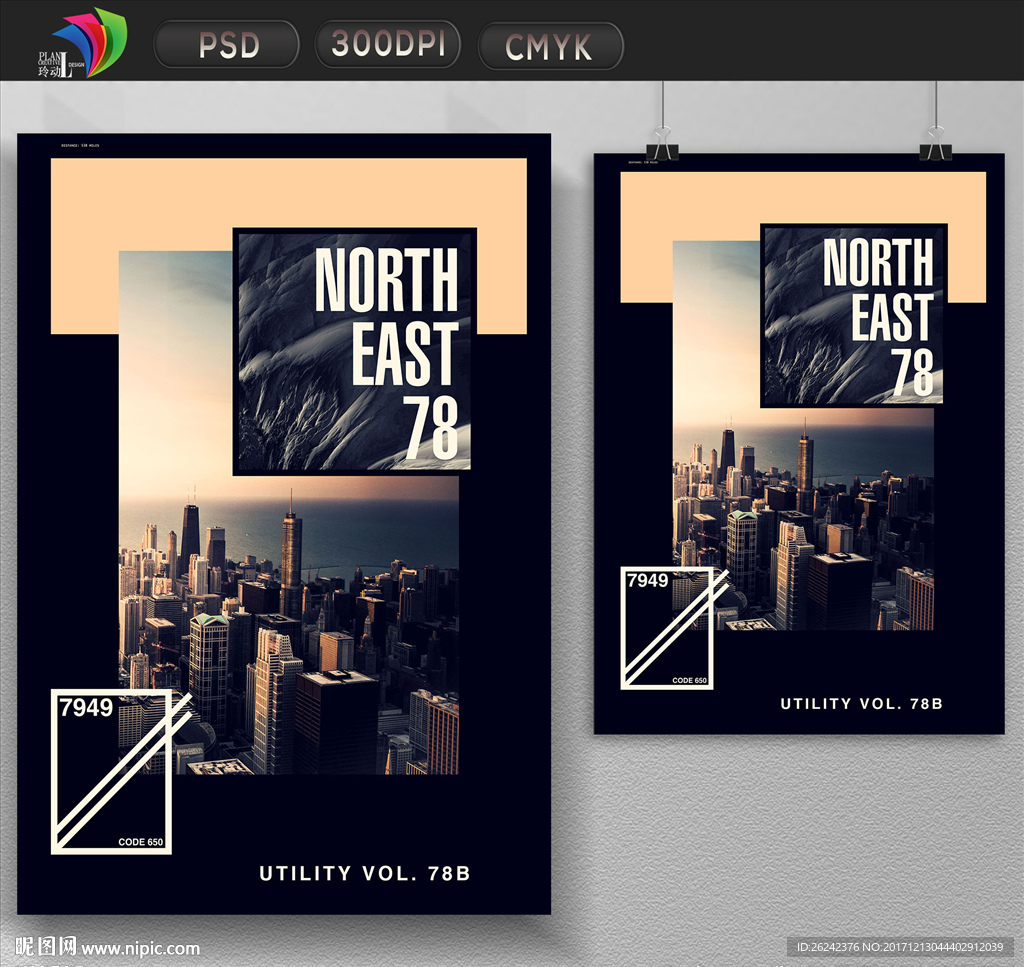Click the left binder clip
Screen dimensions: 1024x967
pos(662,142)
